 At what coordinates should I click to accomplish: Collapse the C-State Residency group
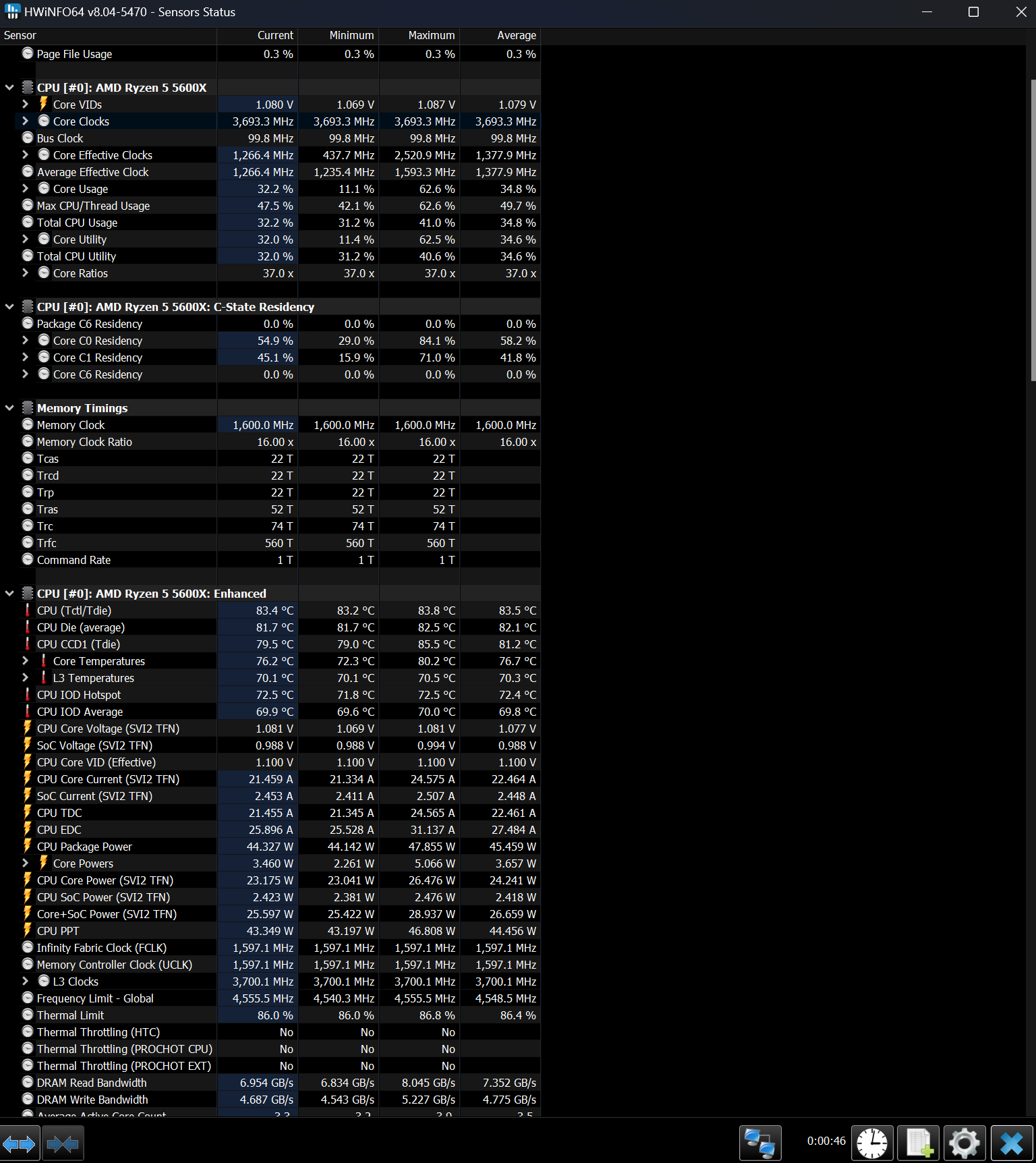(9, 306)
